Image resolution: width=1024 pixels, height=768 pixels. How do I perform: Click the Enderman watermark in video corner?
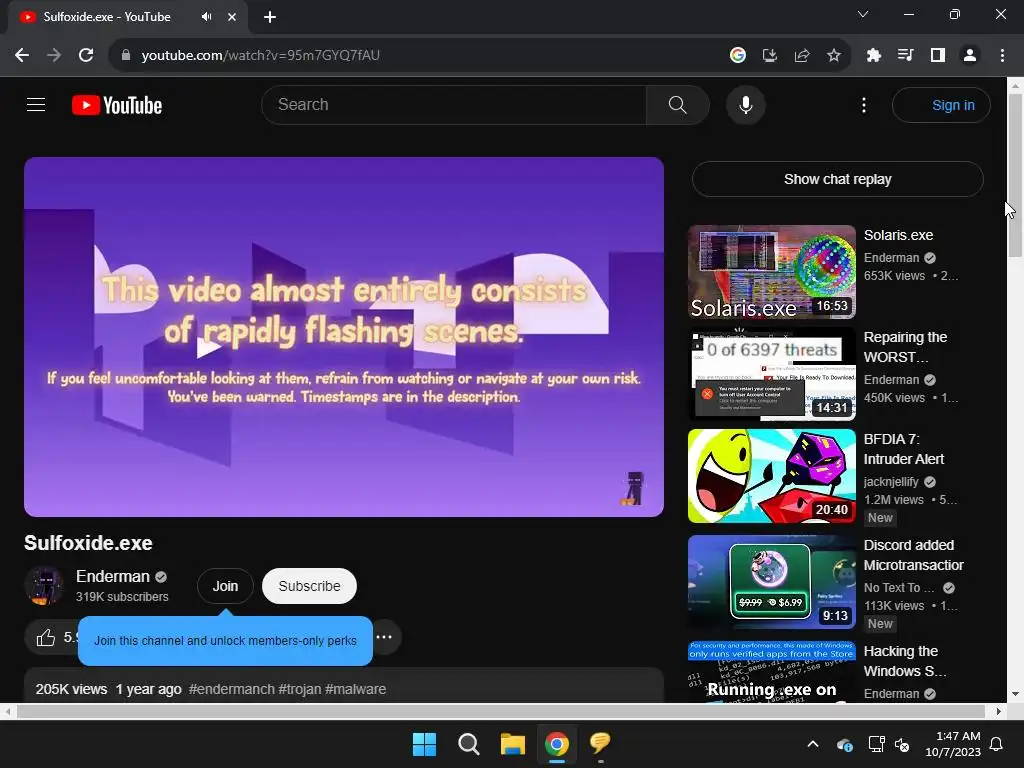632,488
